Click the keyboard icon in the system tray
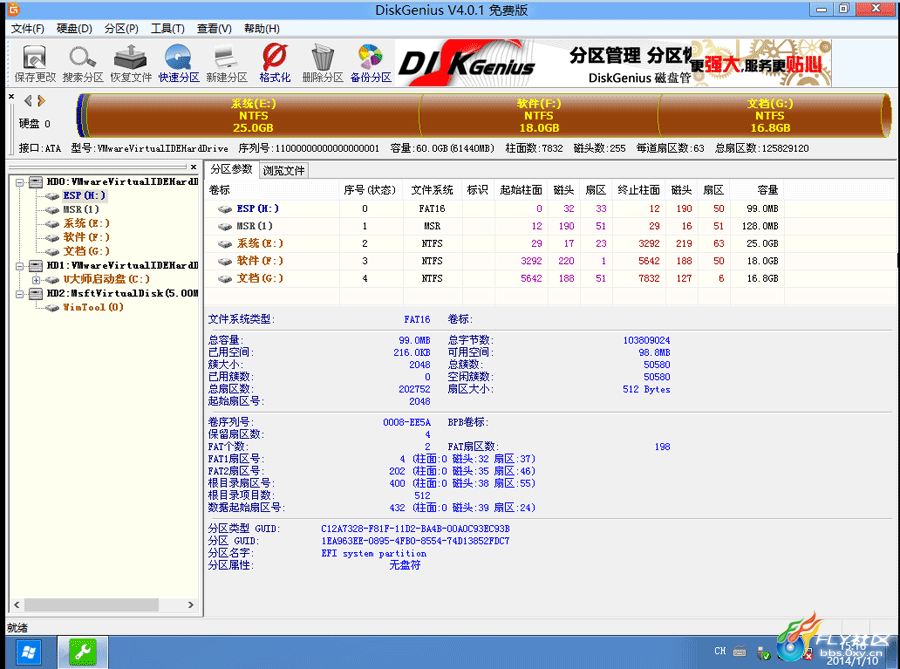This screenshot has width=900, height=669. (x=740, y=651)
